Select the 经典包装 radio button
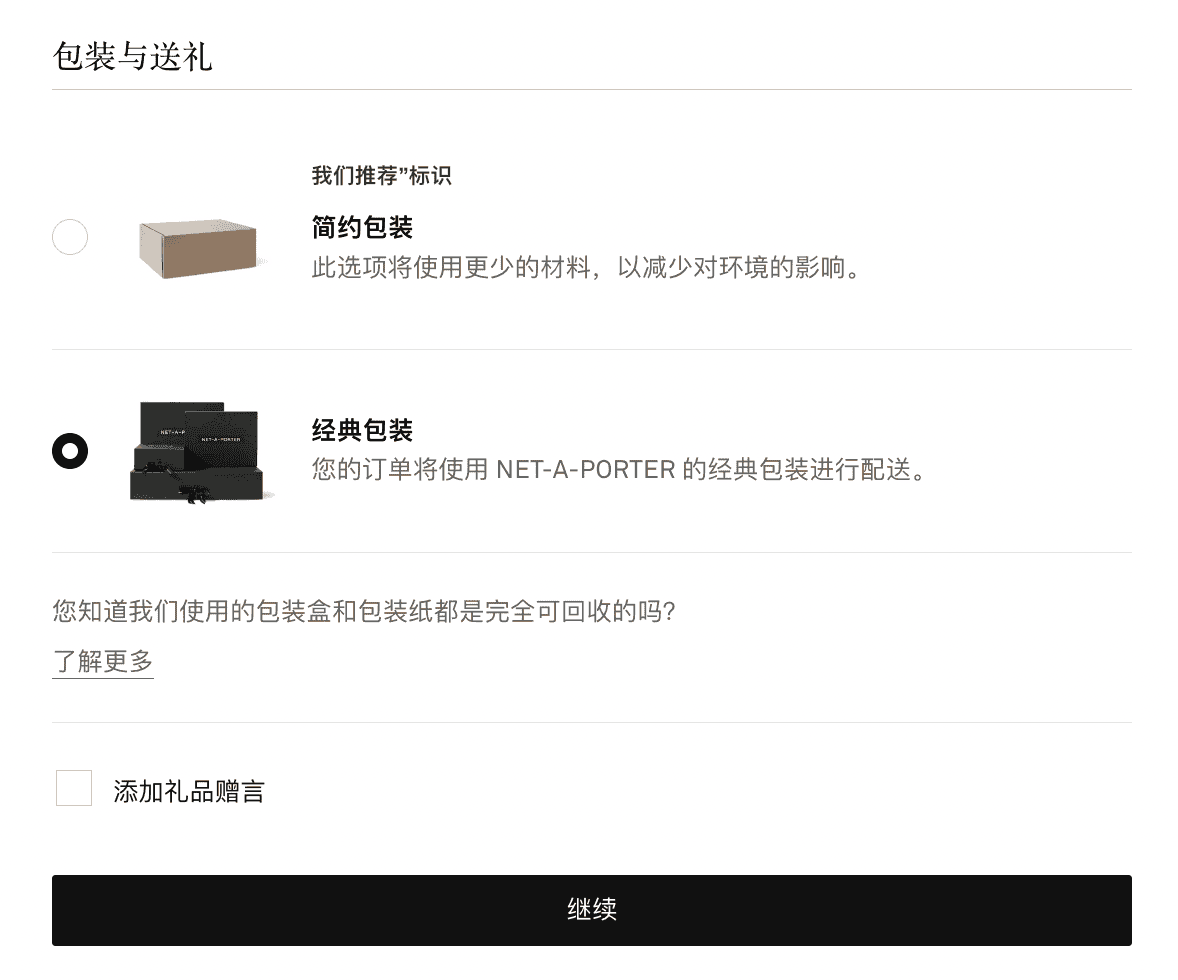The height and width of the screenshot is (980, 1178). (x=70, y=451)
